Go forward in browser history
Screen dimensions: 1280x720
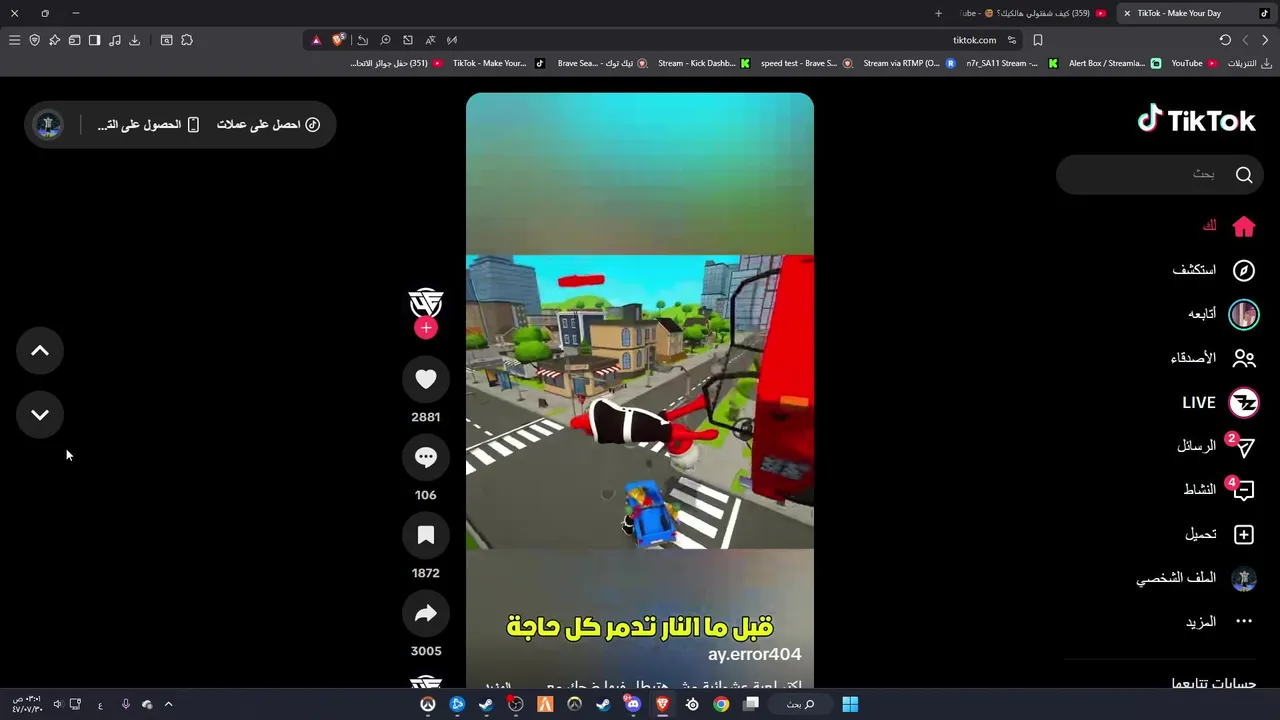coord(1245,40)
